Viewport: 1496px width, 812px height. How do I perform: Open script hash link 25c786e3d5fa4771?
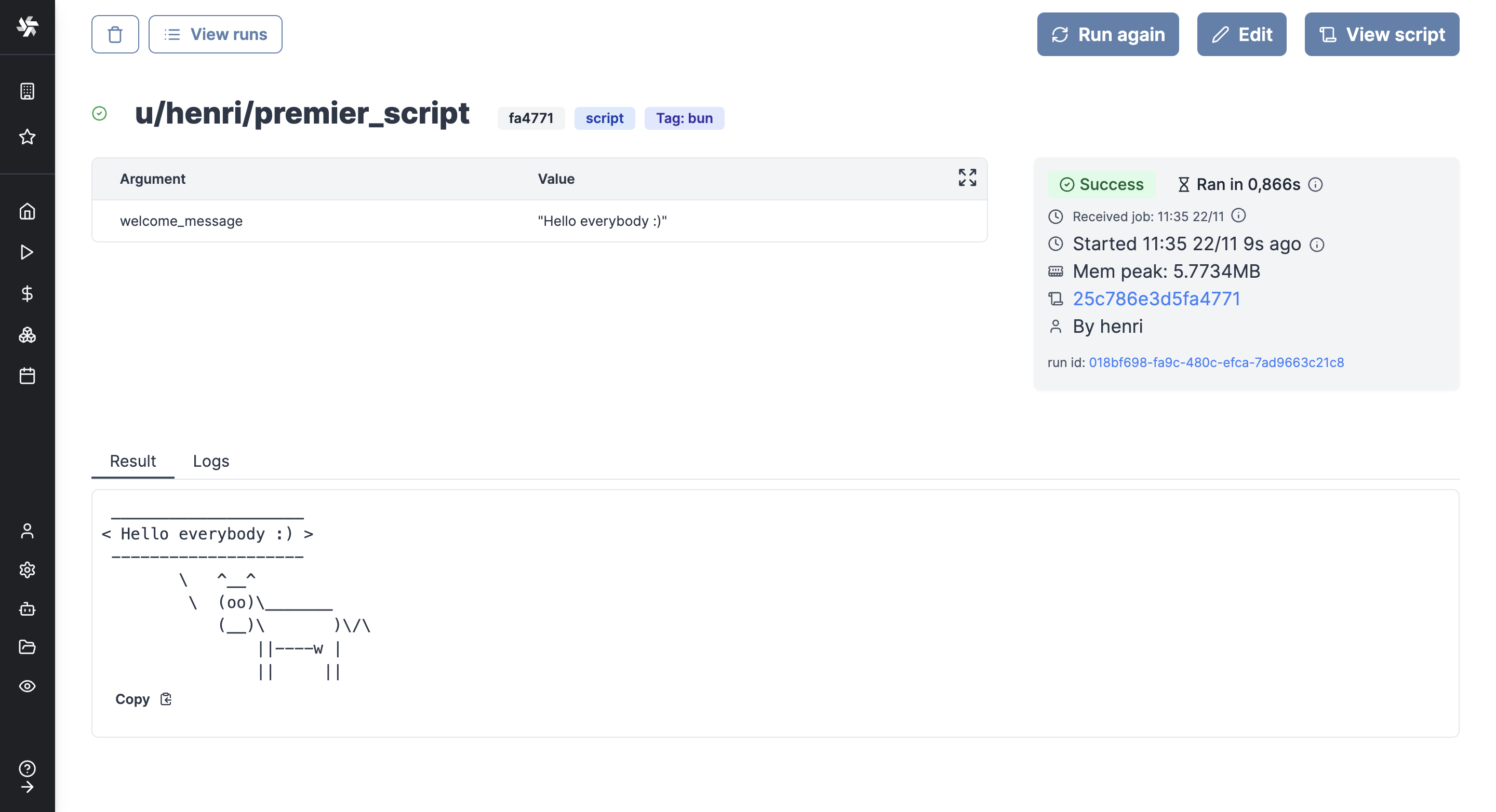coord(1156,299)
